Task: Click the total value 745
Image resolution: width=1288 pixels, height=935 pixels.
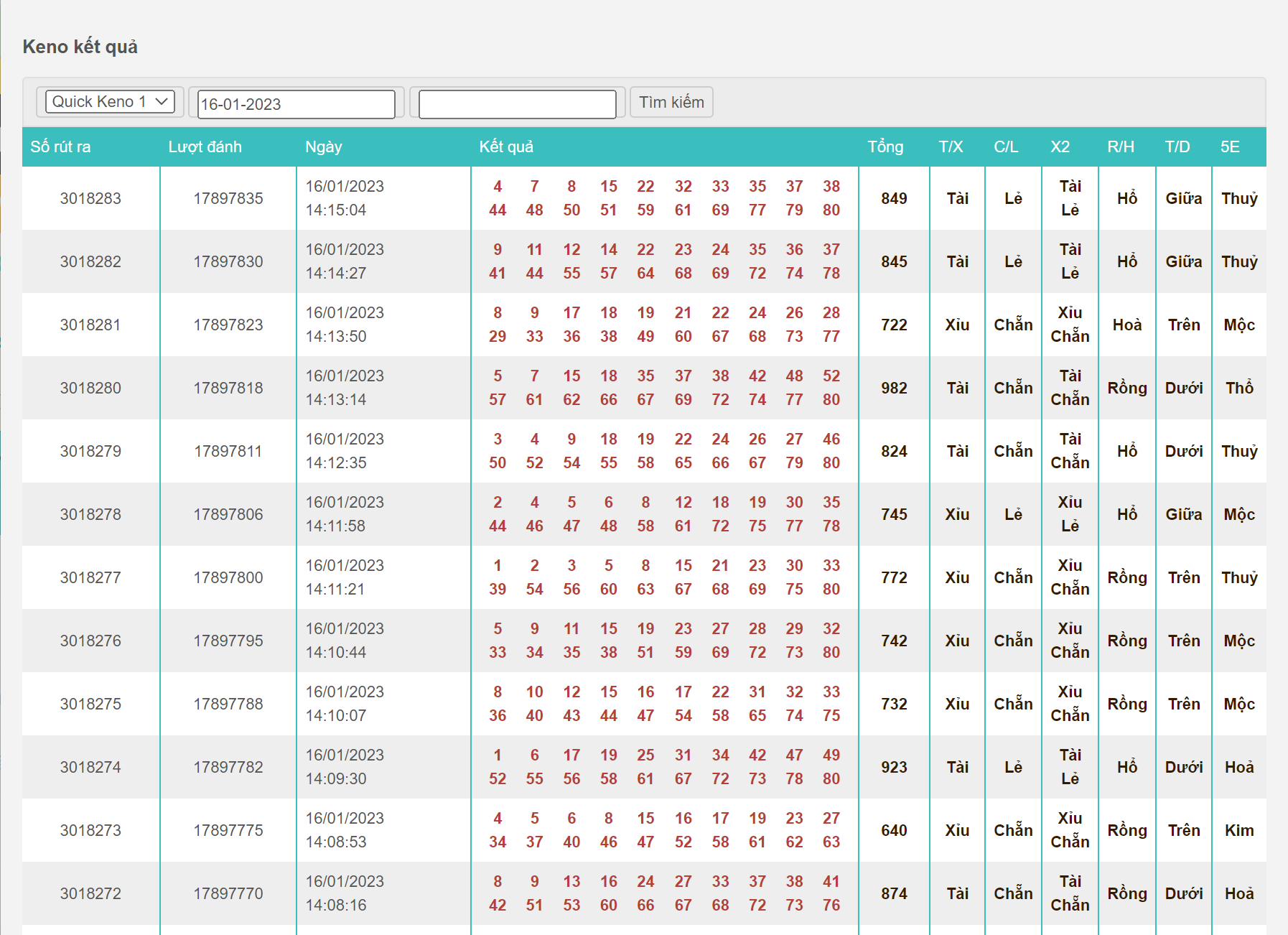Action: (894, 514)
